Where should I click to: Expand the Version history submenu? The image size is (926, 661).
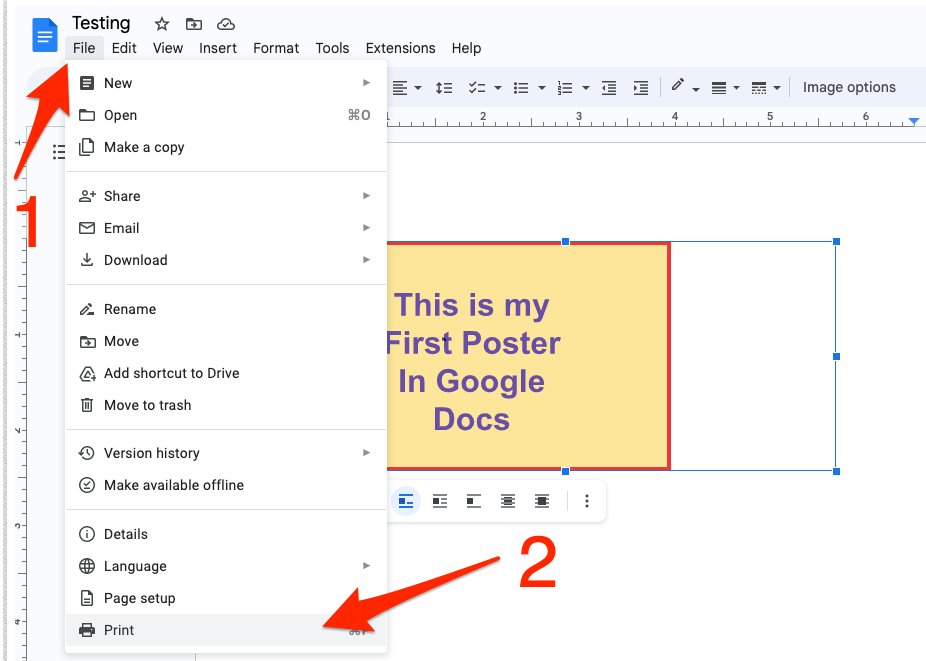(x=367, y=452)
